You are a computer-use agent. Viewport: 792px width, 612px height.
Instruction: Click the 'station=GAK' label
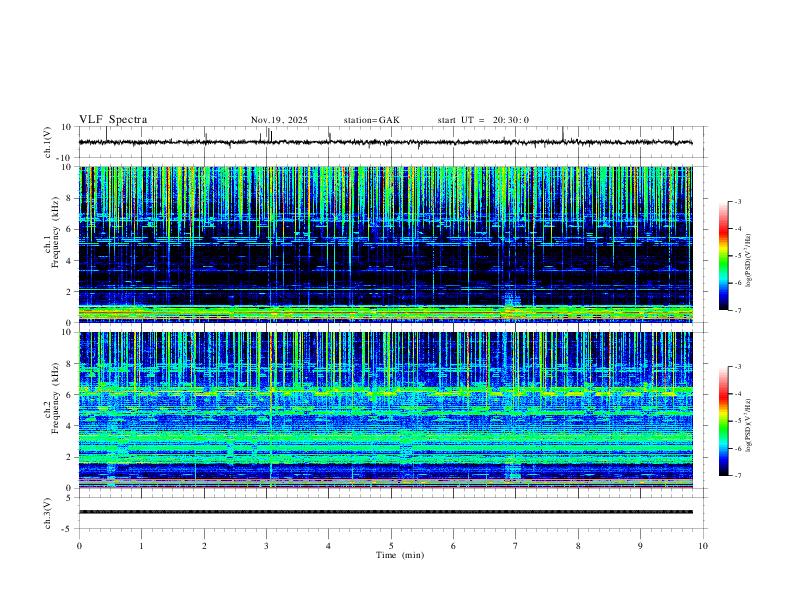pos(371,120)
